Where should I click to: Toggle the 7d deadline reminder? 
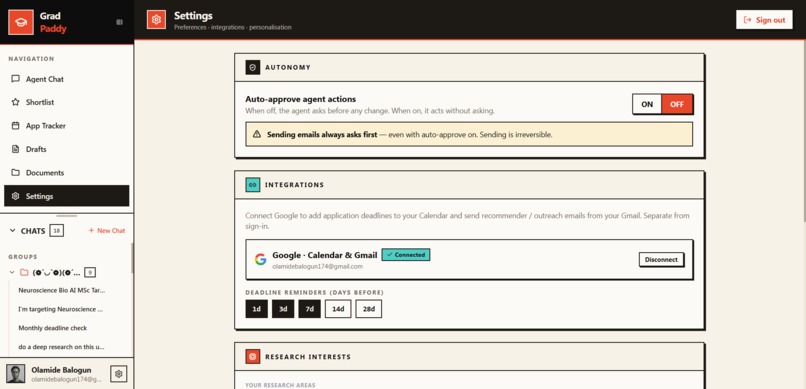[310, 309]
